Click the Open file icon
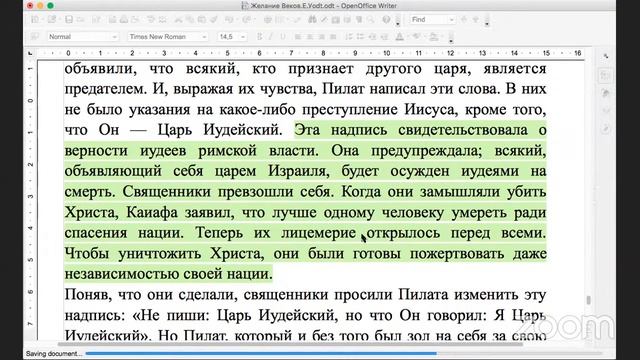The image size is (640, 360). (x=51, y=20)
